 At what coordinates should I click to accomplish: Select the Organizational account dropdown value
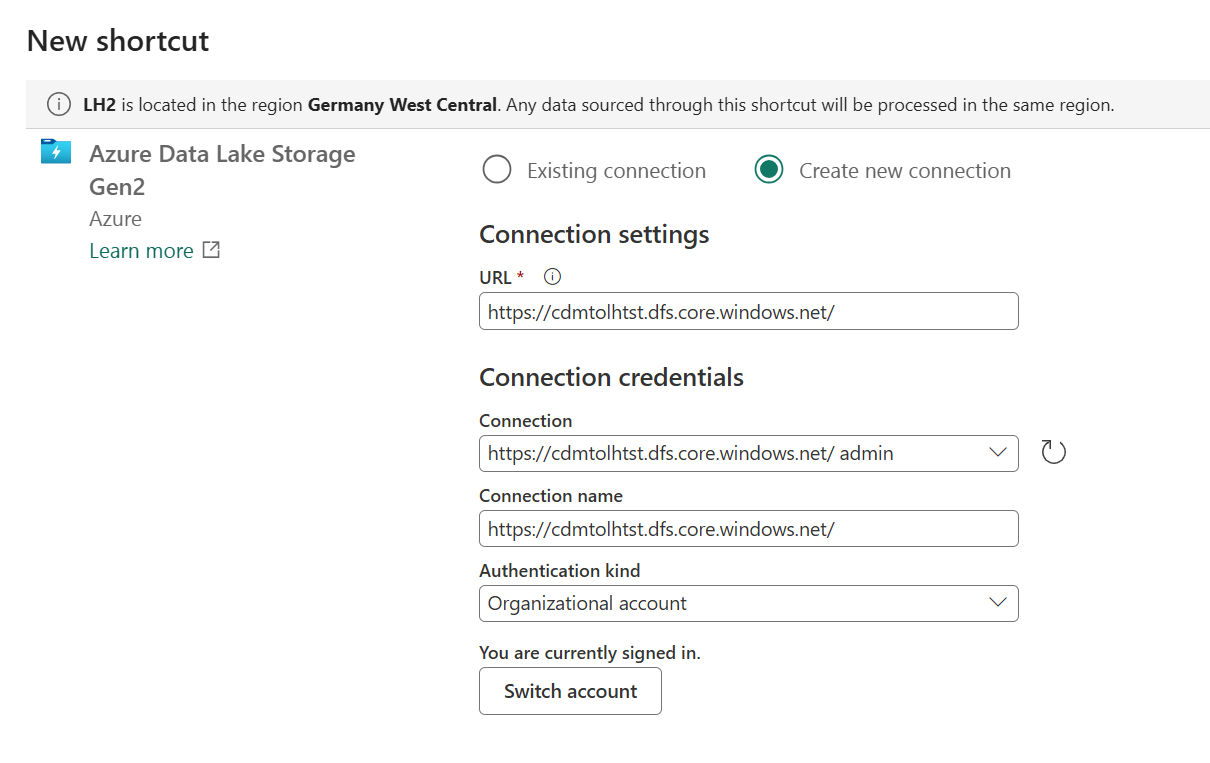[585, 603]
